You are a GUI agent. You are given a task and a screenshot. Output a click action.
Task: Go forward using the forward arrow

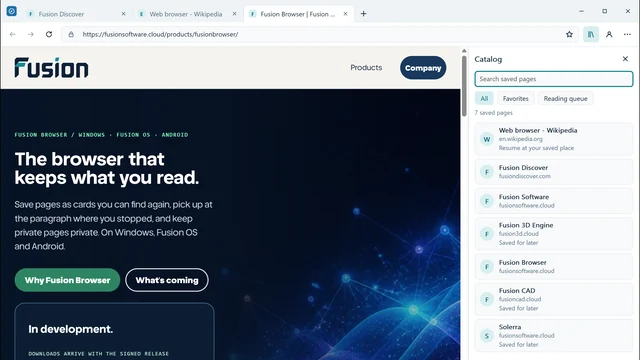(x=31, y=34)
